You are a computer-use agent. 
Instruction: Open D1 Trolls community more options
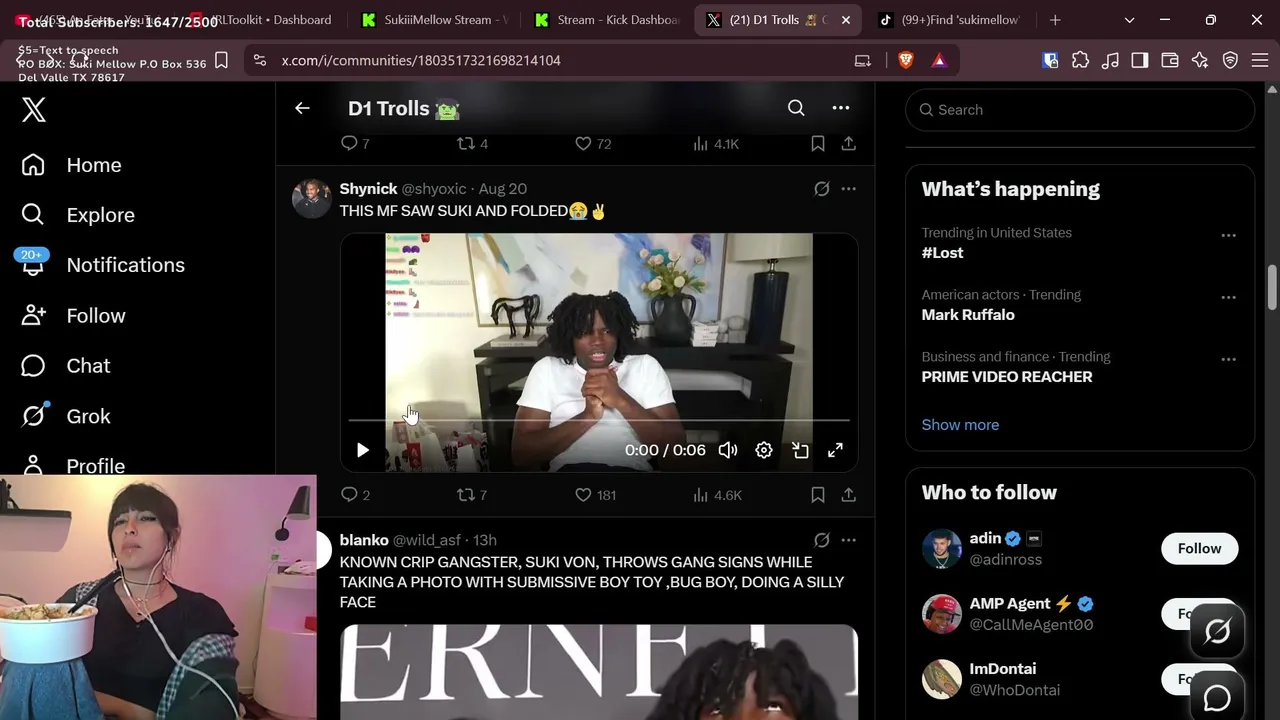(841, 108)
